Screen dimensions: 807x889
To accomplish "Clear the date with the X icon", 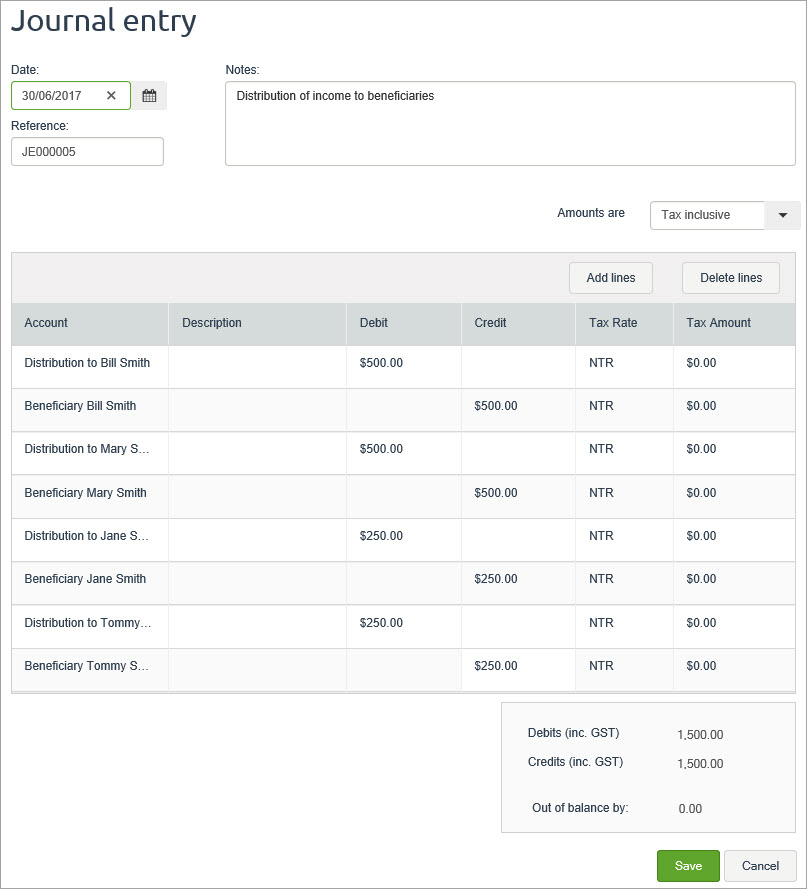I will (x=111, y=96).
